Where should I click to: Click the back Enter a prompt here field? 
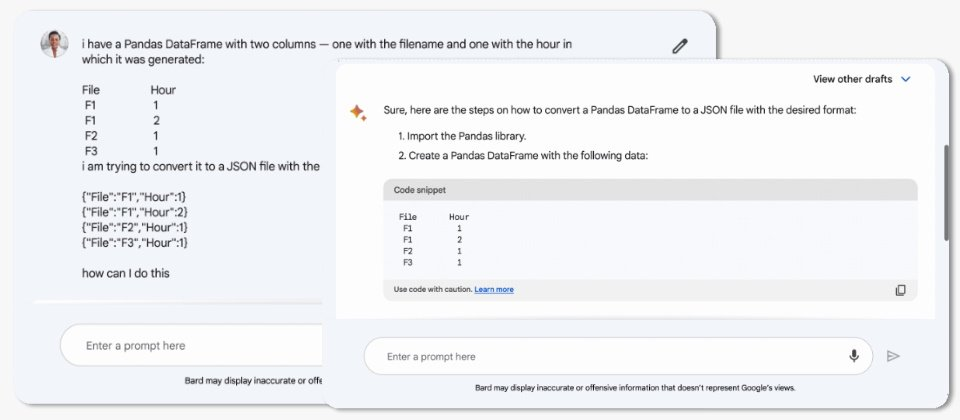tap(192, 345)
